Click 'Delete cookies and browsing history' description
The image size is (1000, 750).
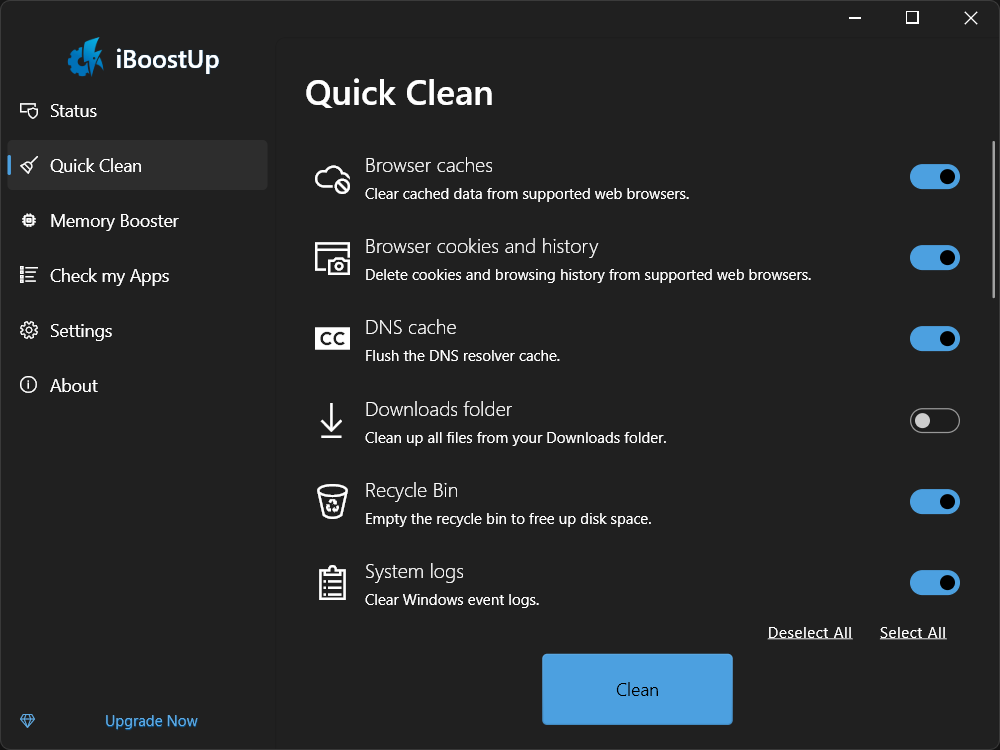pos(588,275)
